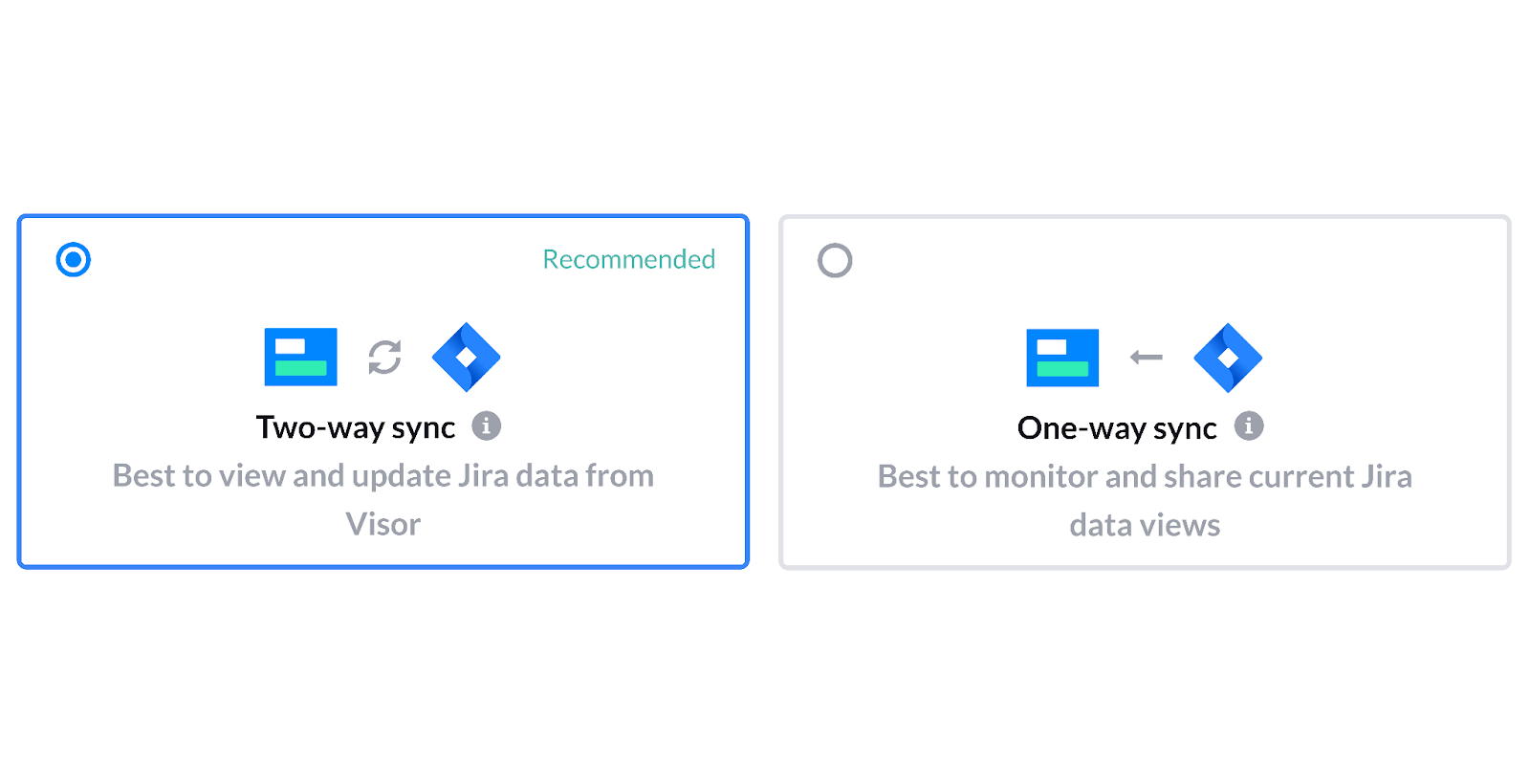Click the circular sync arrows icon
The width and height of the screenshot is (1530, 784).
tap(384, 358)
